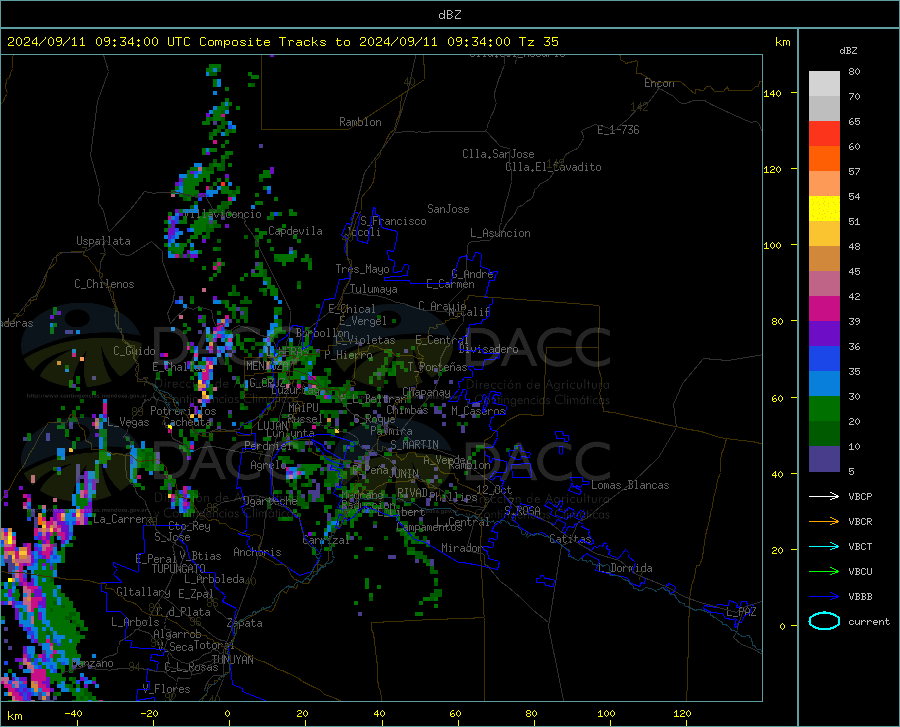900x727 pixels.
Task: Click the Mirador place label
Action: [x=462, y=548]
